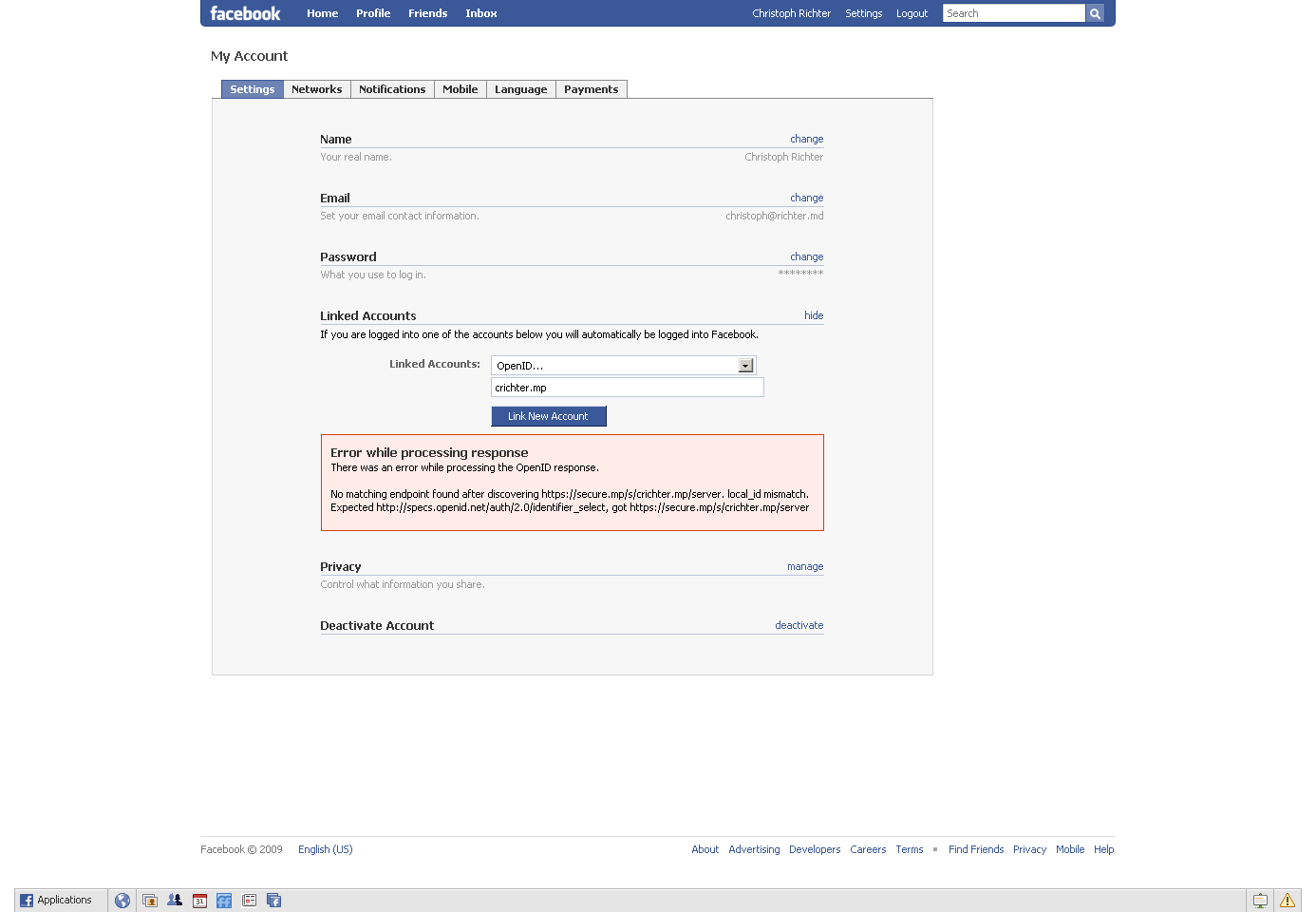This screenshot has width=1316, height=912.
Task: Open the Events calendar icon in bottom bar
Action: pyautogui.click(x=199, y=901)
